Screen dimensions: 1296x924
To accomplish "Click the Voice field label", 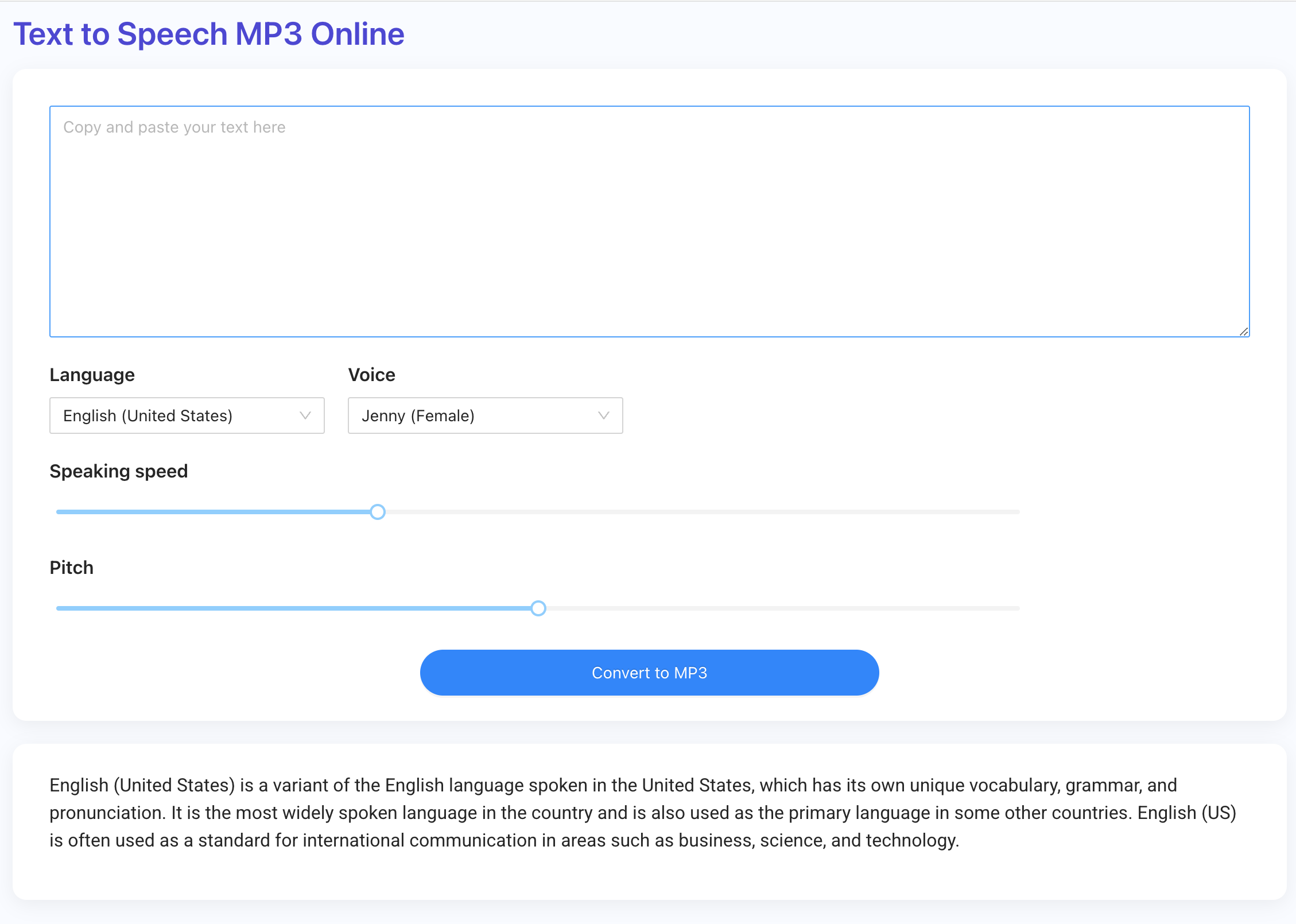I will point(371,375).
